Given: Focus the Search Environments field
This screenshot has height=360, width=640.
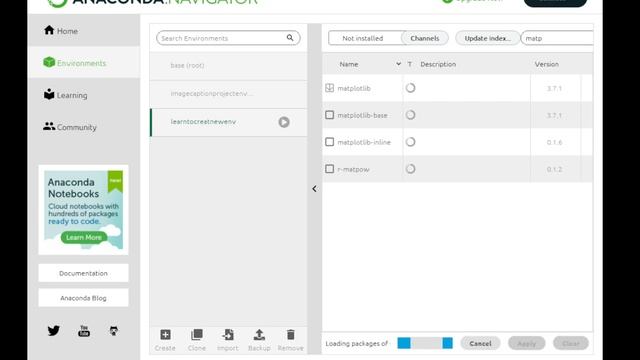Looking at the screenshot, I should [228, 38].
